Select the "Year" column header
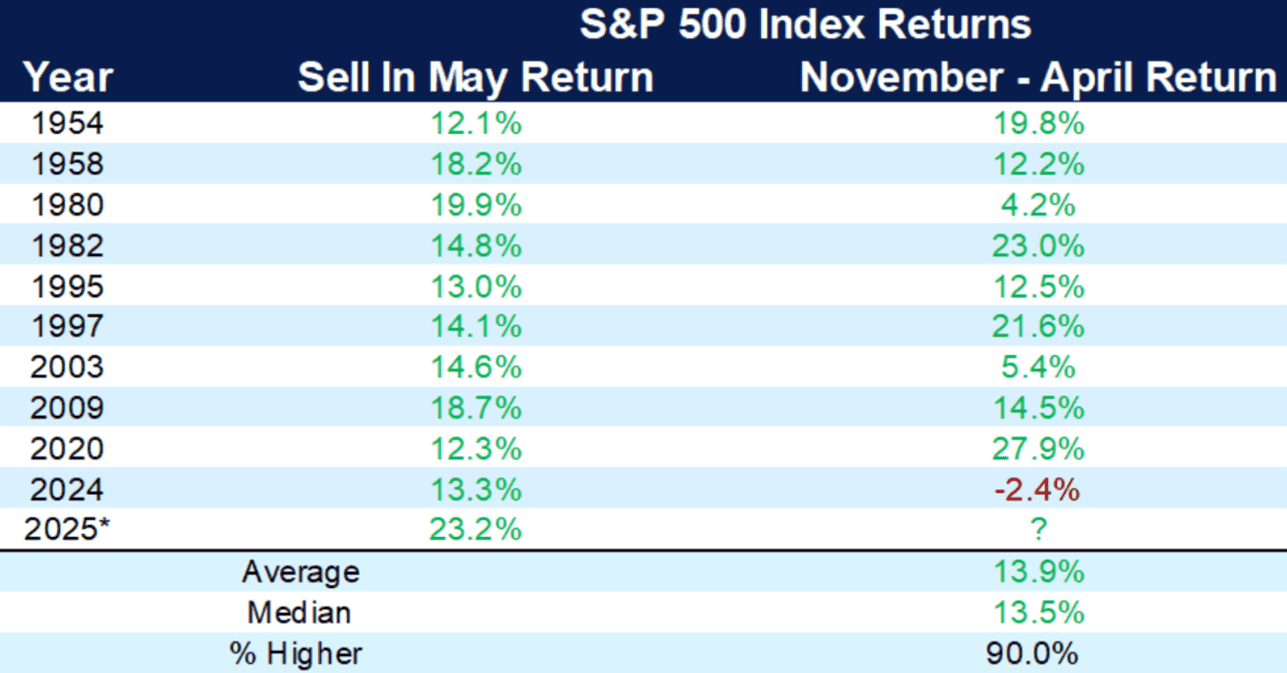Viewport: 1287px width, 673px height. (68, 78)
